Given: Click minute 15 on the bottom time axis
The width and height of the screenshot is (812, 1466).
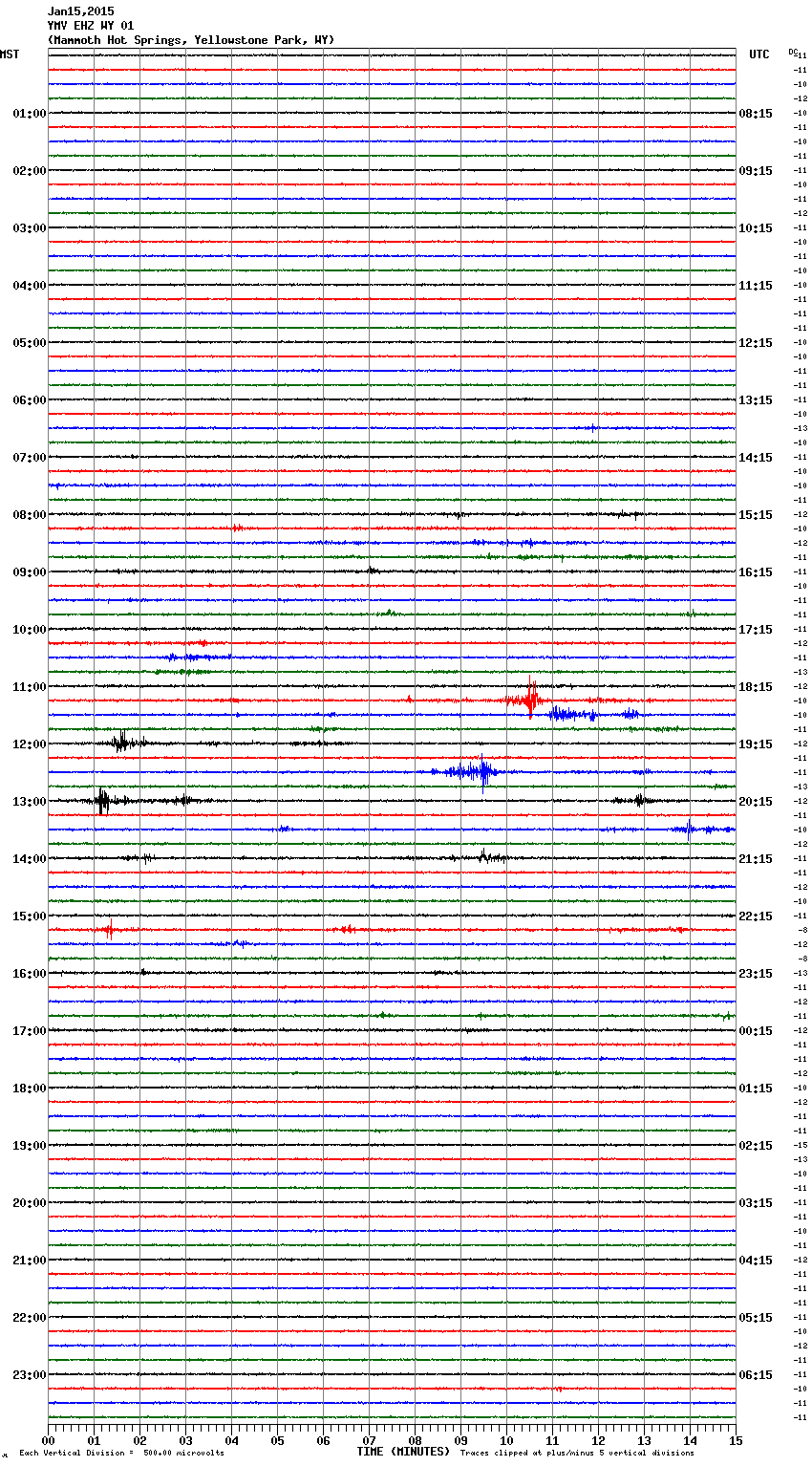Looking at the screenshot, I should click(736, 1440).
